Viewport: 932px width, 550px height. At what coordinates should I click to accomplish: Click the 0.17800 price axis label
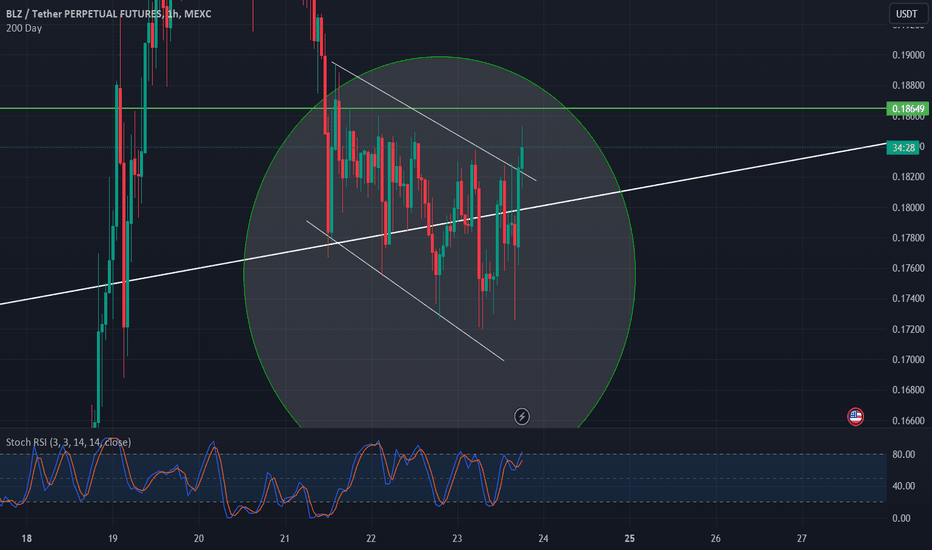coord(908,238)
